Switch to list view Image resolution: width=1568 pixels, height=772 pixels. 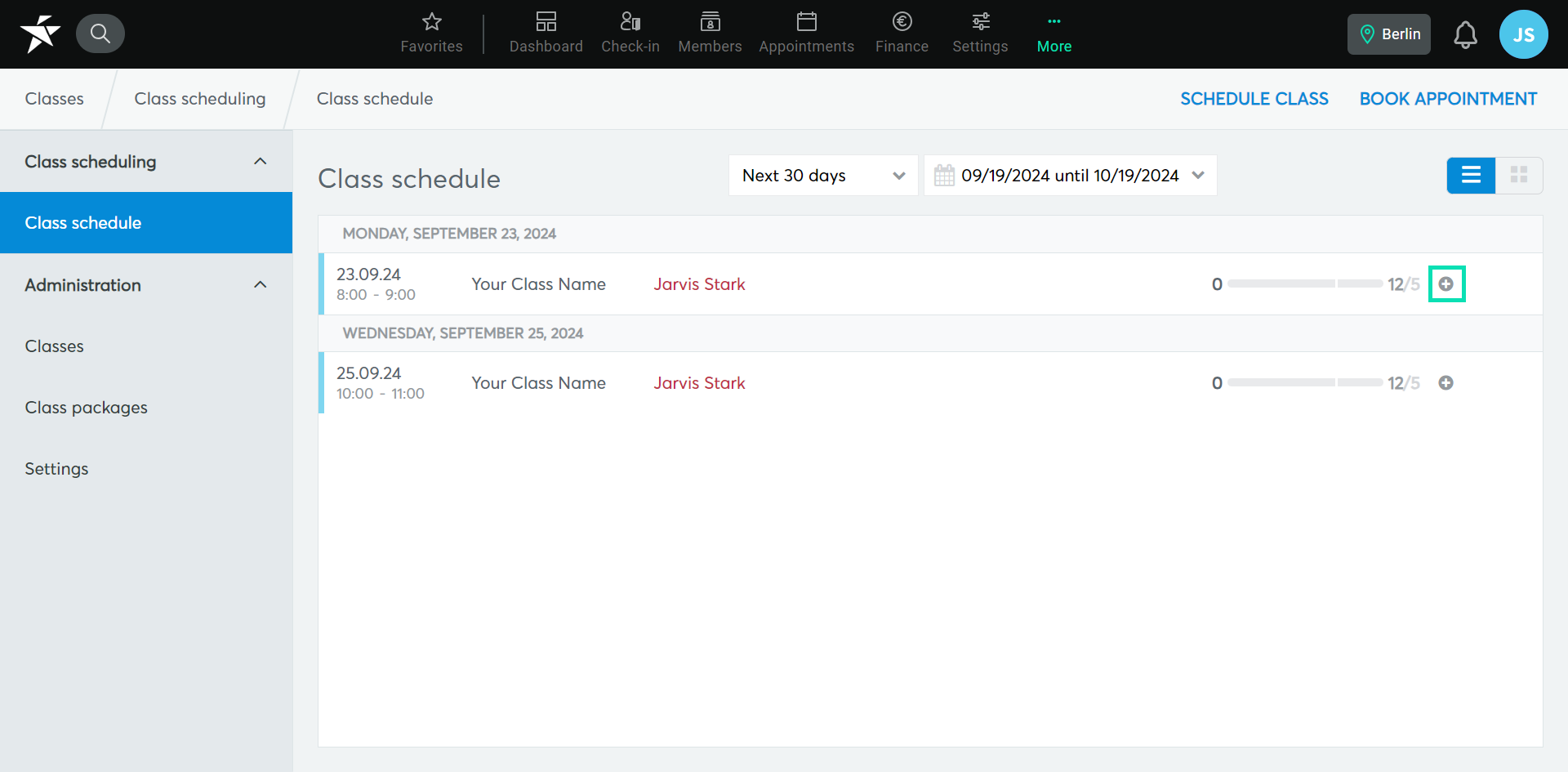(1471, 176)
